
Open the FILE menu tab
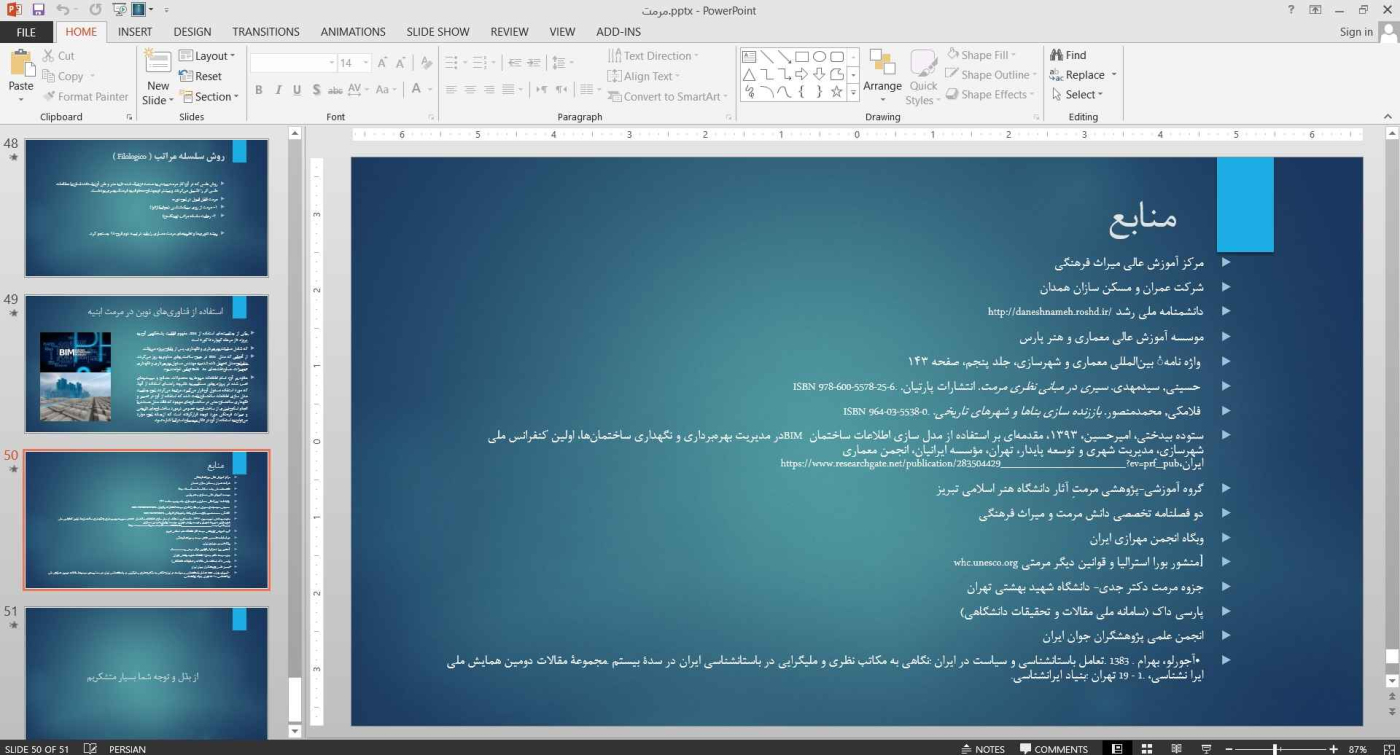(x=25, y=32)
